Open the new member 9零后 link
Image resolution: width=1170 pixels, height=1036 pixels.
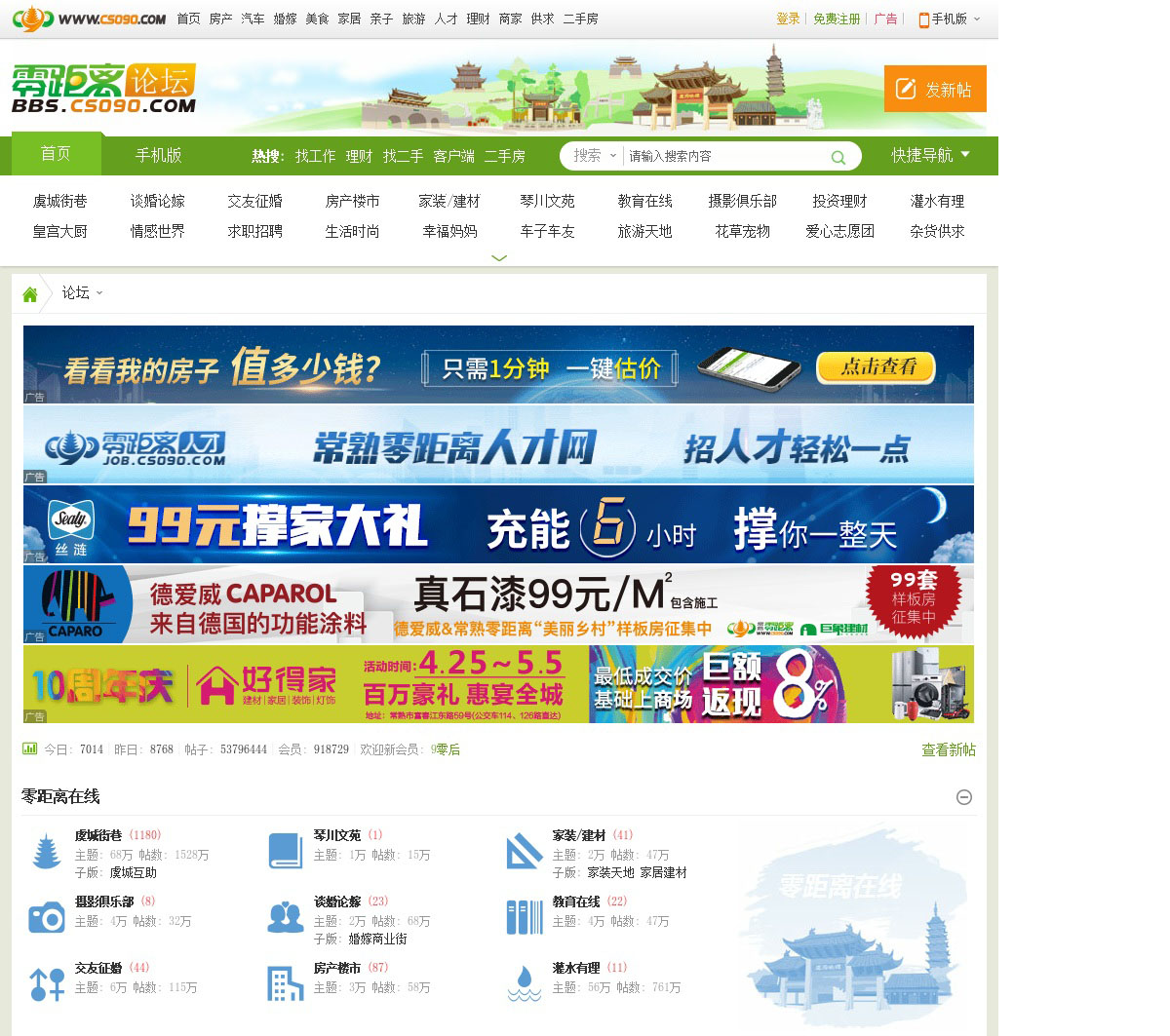pos(446,749)
